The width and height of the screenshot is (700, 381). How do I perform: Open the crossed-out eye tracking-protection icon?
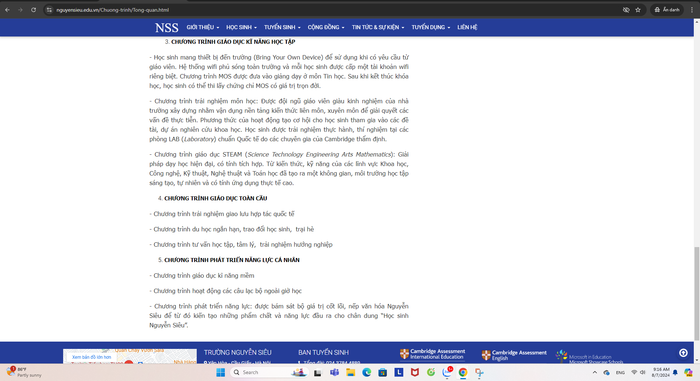tap(626, 10)
